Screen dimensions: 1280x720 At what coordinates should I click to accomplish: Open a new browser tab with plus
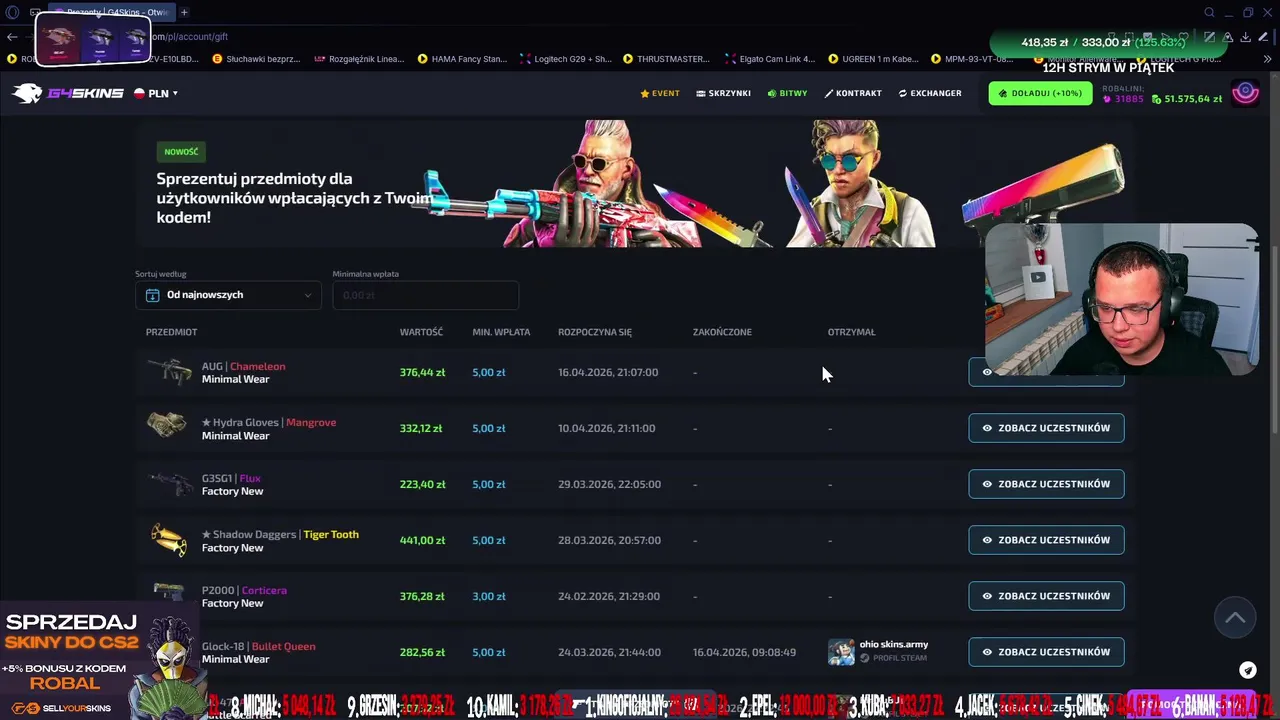coord(184,12)
